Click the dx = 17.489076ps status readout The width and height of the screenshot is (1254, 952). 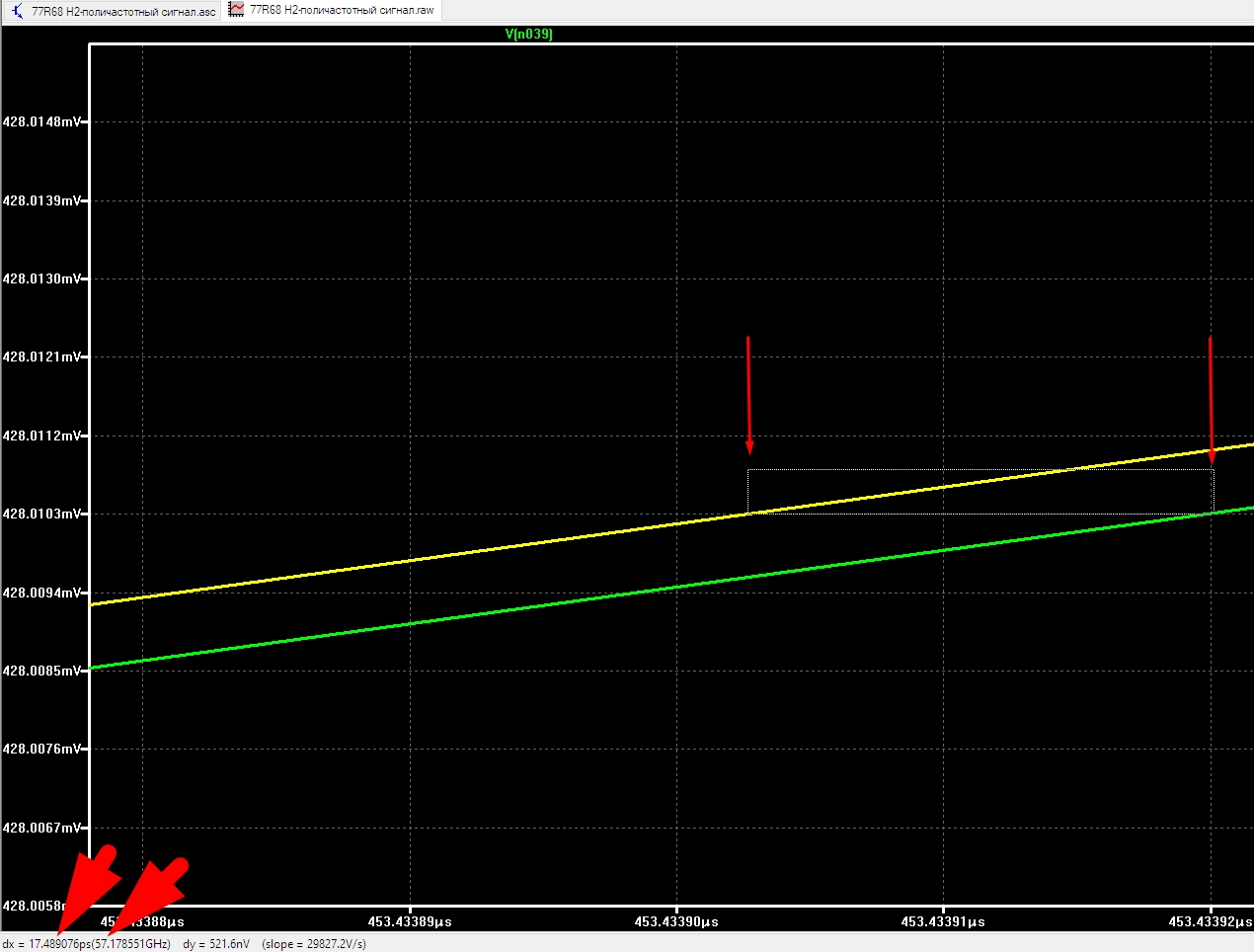(86, 944)
